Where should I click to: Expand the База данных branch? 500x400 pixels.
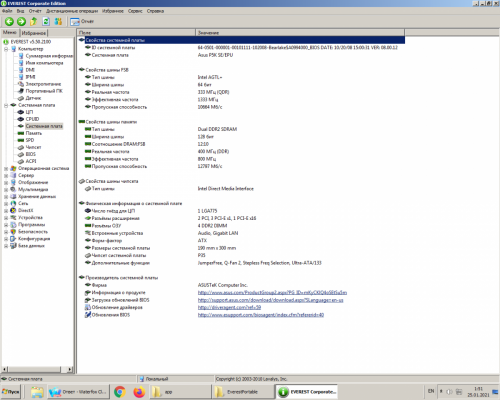[x=6, y=246]
